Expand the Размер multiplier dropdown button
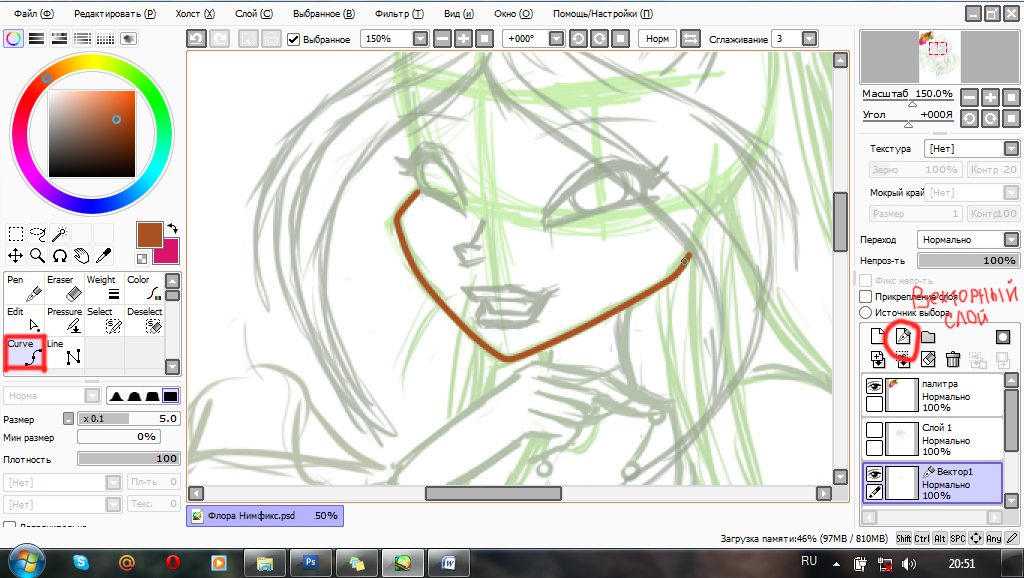 [68, 419]
